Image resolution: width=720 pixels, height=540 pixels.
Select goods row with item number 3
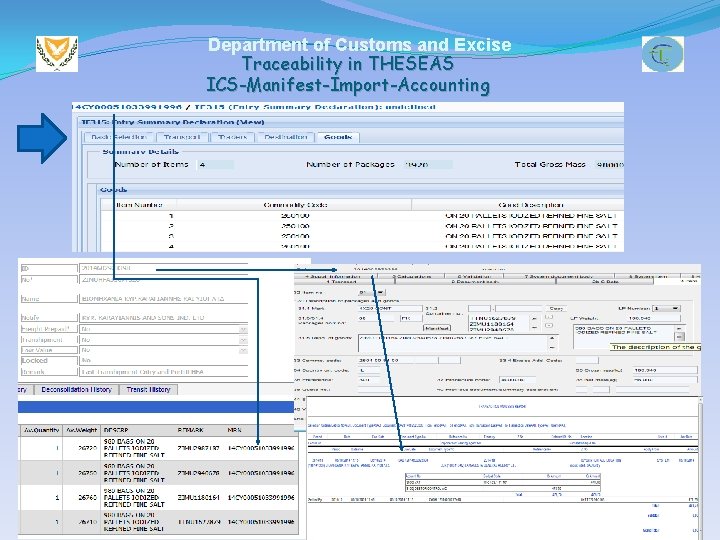click(362, 236)
